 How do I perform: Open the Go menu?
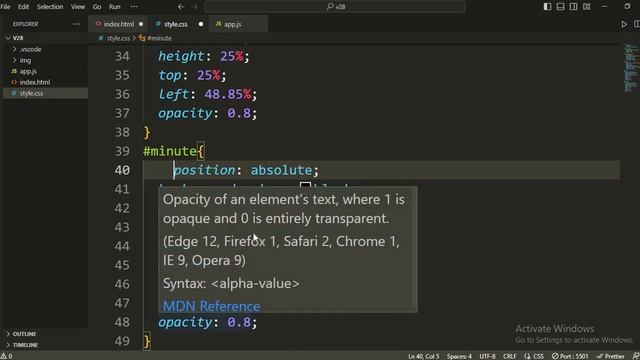[x=97, y=7]
